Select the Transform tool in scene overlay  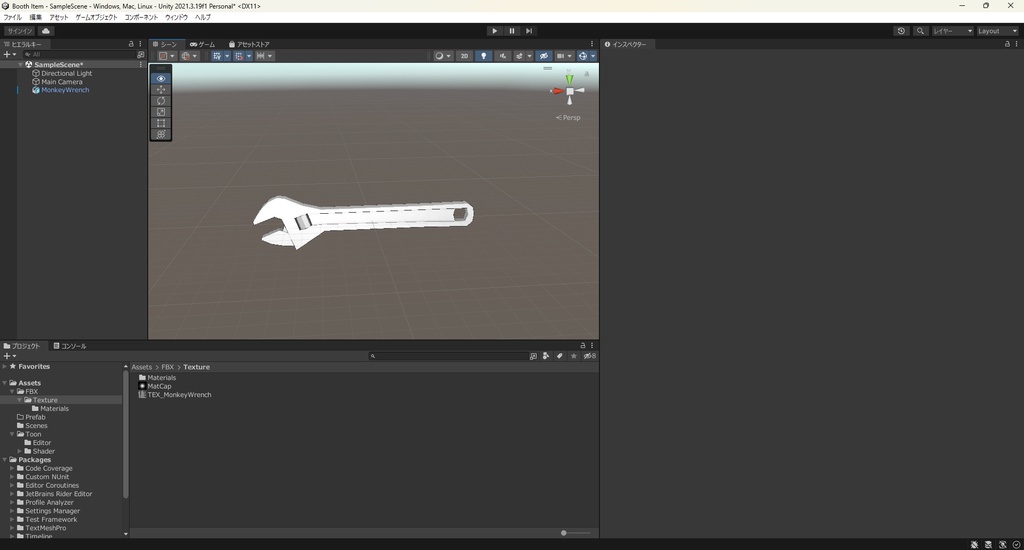tap(161, 134)
